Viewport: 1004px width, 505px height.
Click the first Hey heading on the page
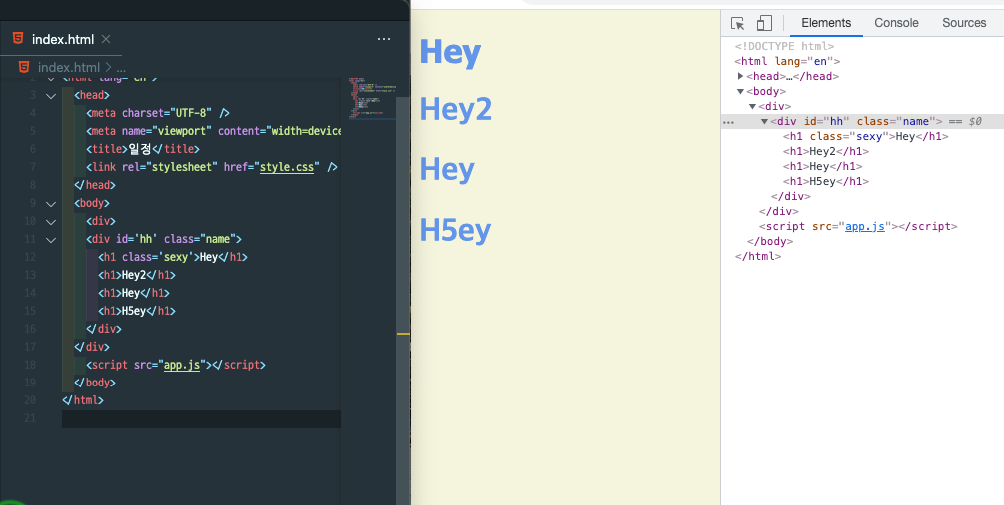pos(450,51)
